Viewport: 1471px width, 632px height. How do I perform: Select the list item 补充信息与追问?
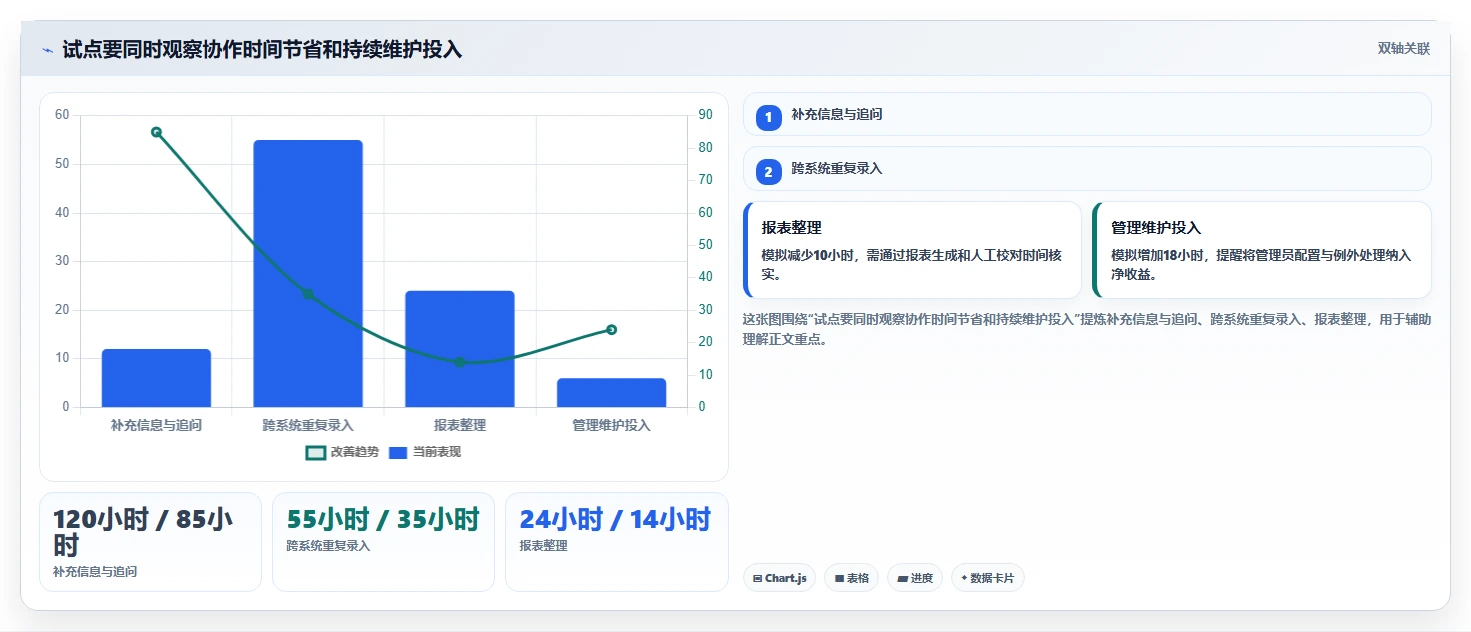point(1087,114)
